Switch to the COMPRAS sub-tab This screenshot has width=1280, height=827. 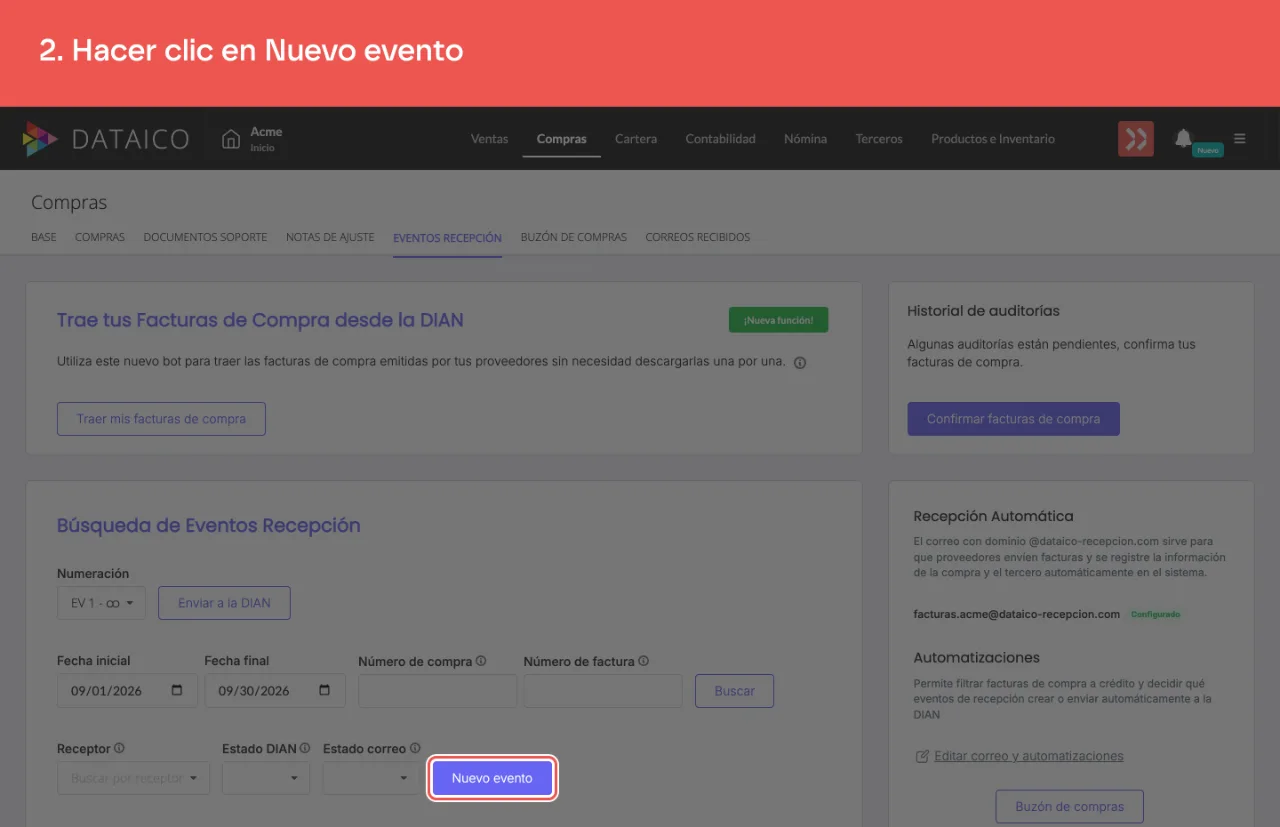[x=100, y=237]
